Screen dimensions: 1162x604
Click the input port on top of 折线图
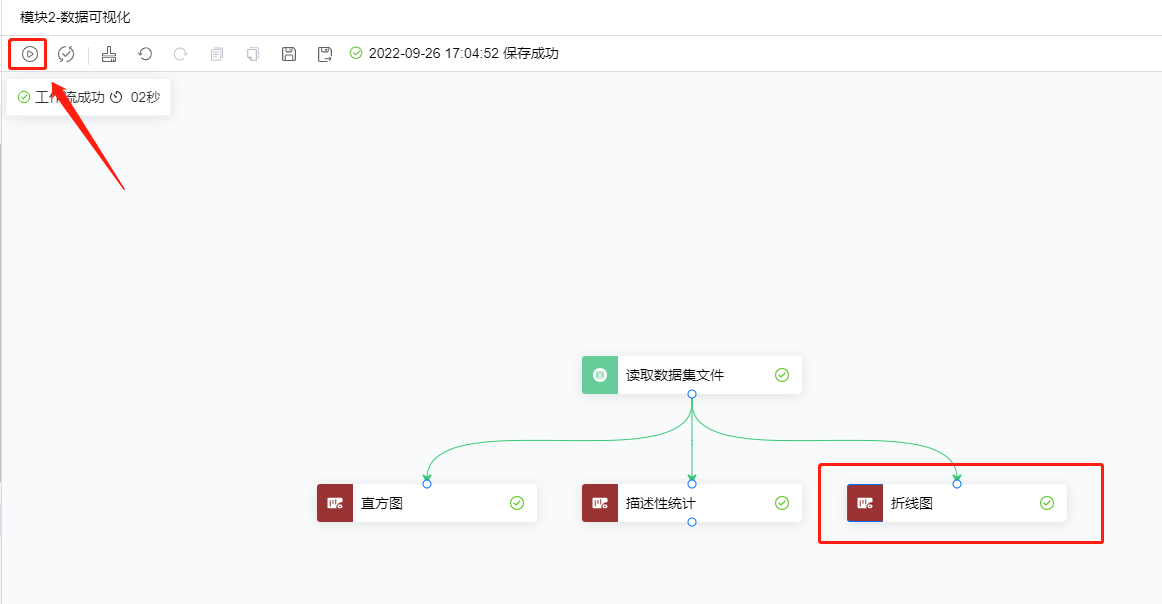957,484
